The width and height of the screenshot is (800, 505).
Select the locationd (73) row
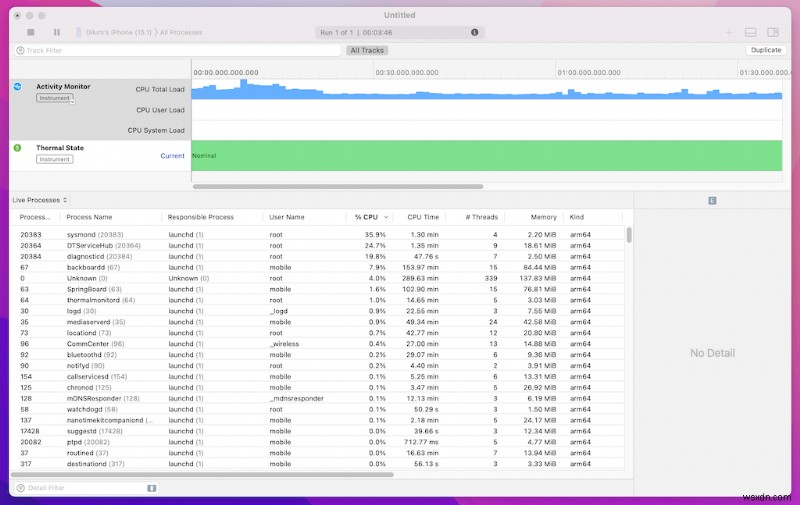coord(317,333)
